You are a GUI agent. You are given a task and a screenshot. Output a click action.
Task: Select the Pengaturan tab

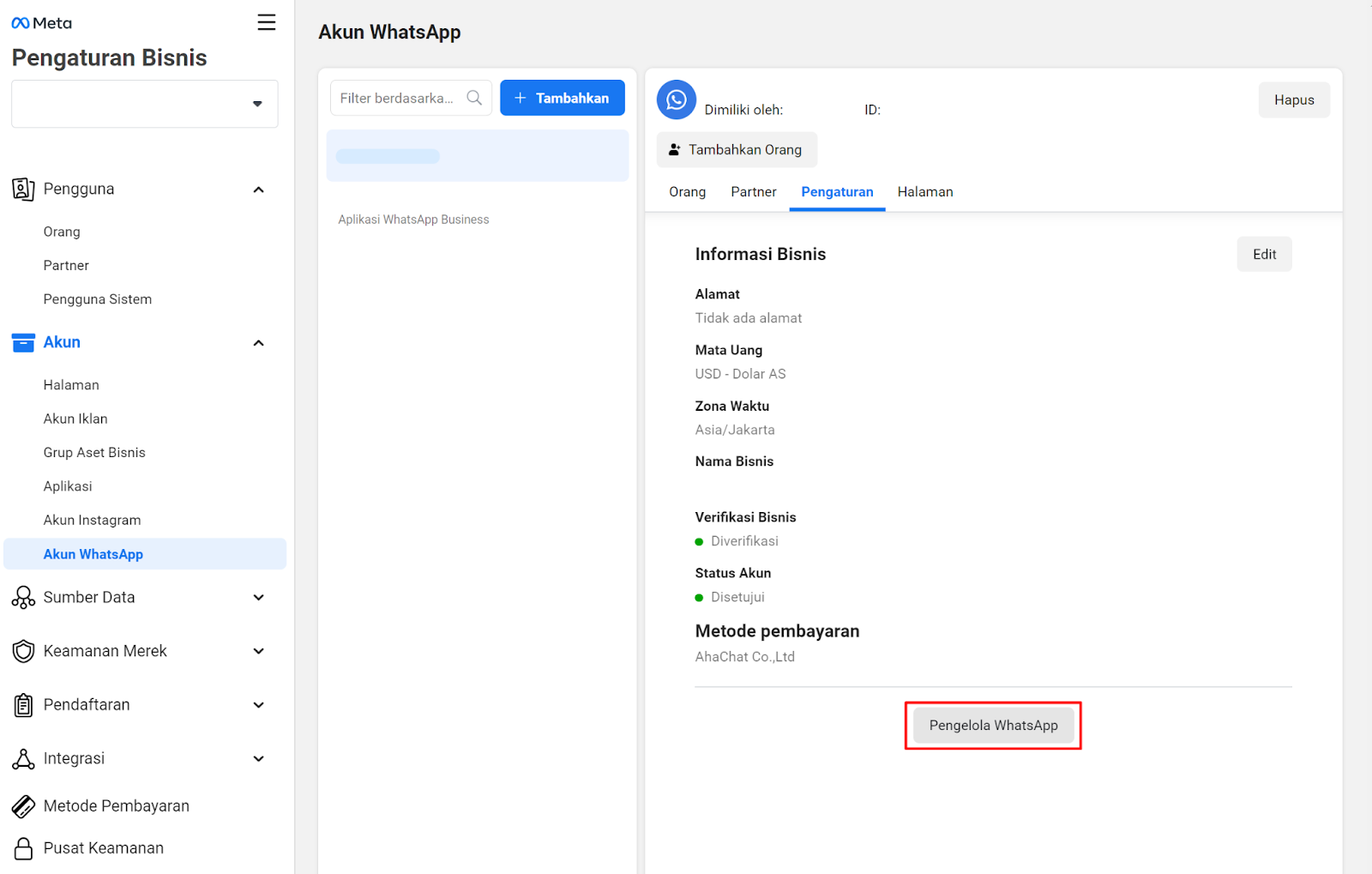tap(837, 192)
